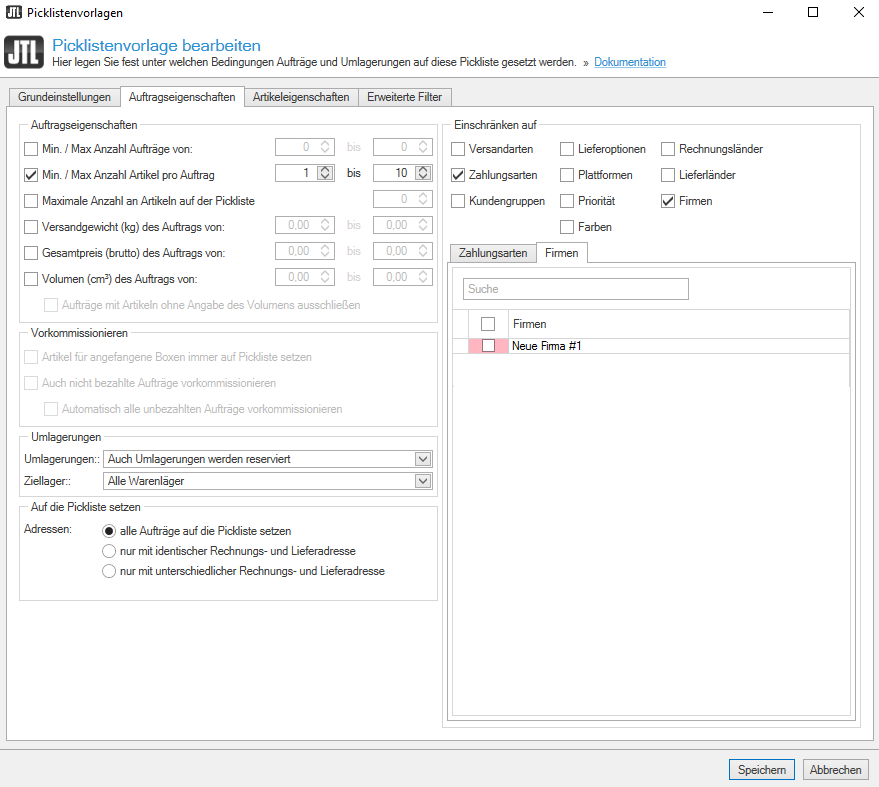The width and height of the screenshot is (879, 787).
Task: Select all companies via header checkbox
Action: [x=488, y=324]
